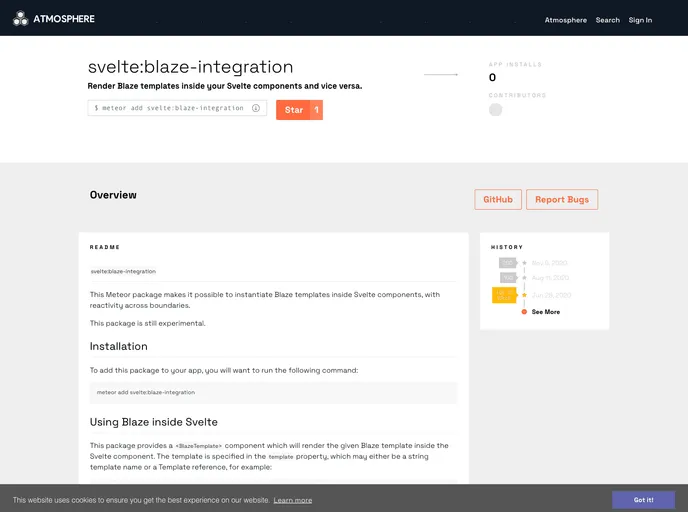Click the README code block meteor add command
The width and height of the screenshot is (688, 512).
point(273,393)
